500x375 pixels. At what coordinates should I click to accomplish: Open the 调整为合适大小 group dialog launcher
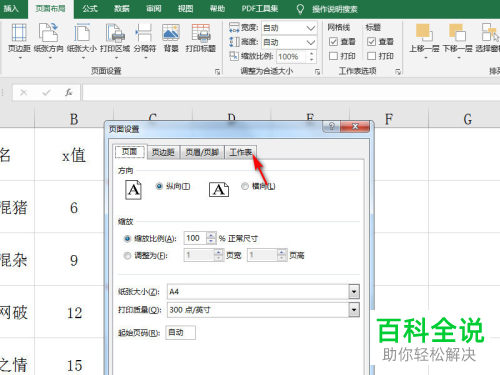click(317, 71)
